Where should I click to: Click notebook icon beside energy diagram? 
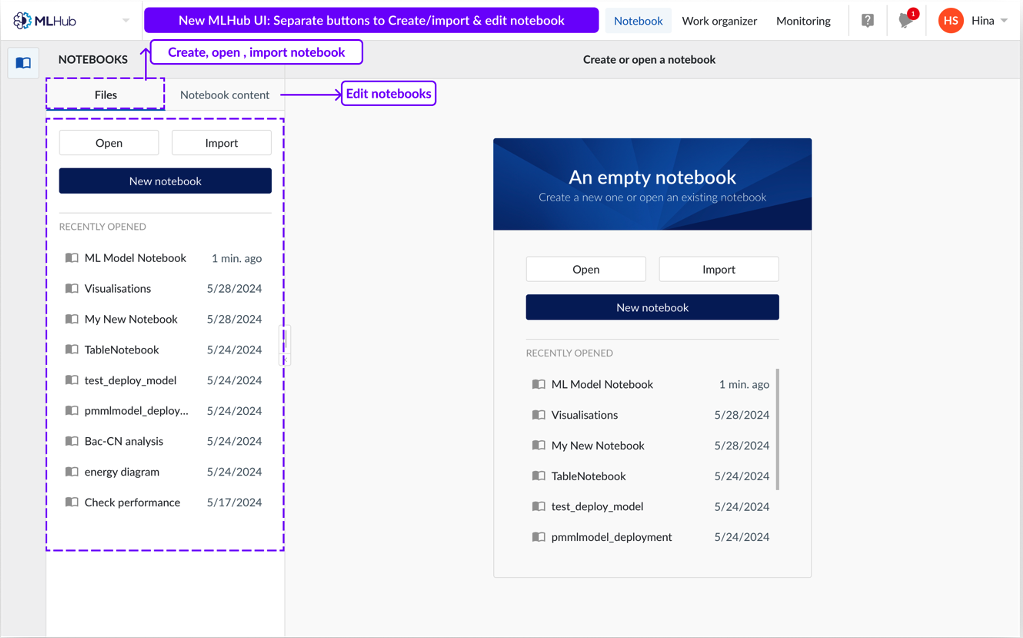72,472
